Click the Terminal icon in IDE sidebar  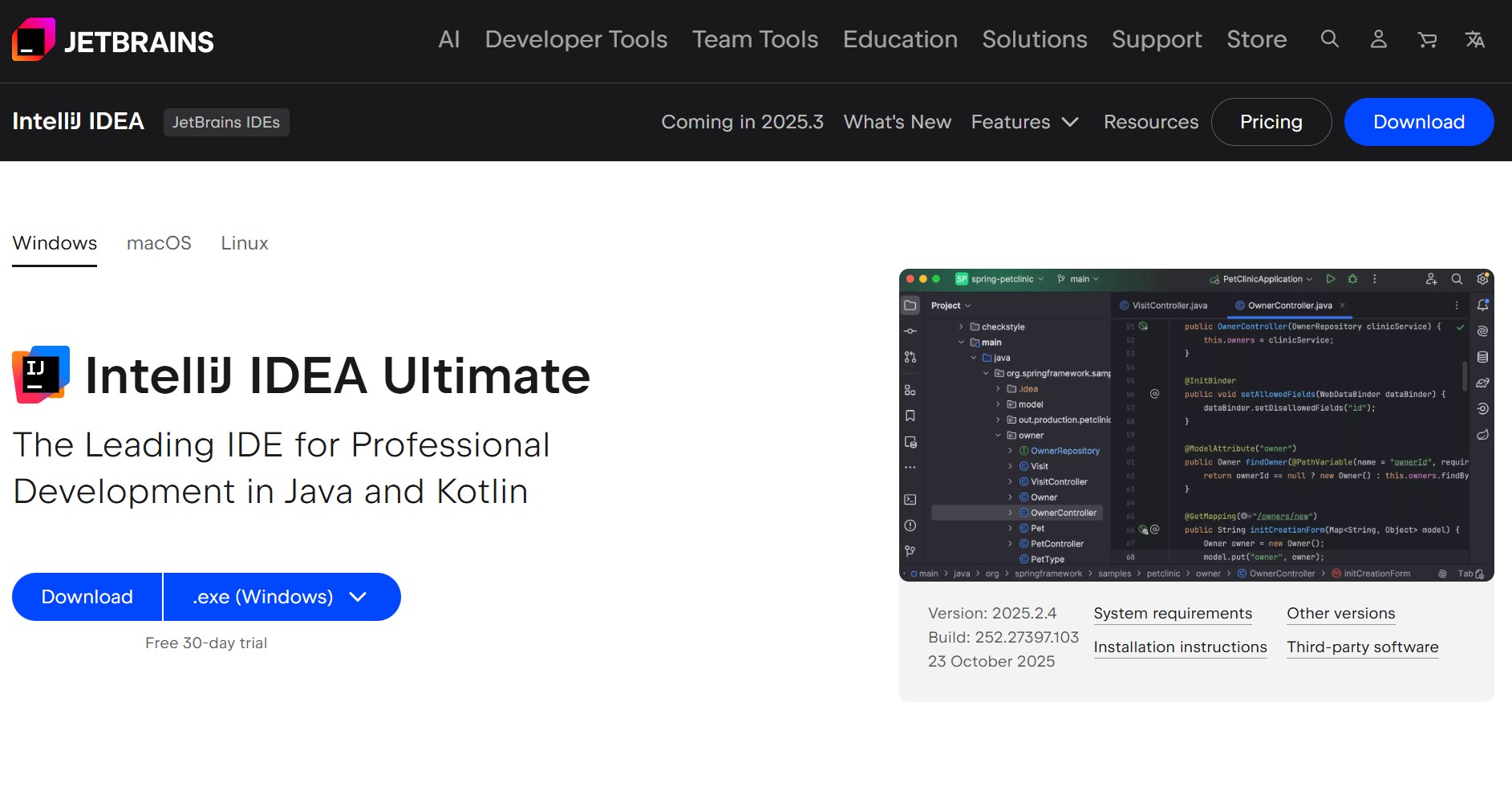click(x=910, y=499)
